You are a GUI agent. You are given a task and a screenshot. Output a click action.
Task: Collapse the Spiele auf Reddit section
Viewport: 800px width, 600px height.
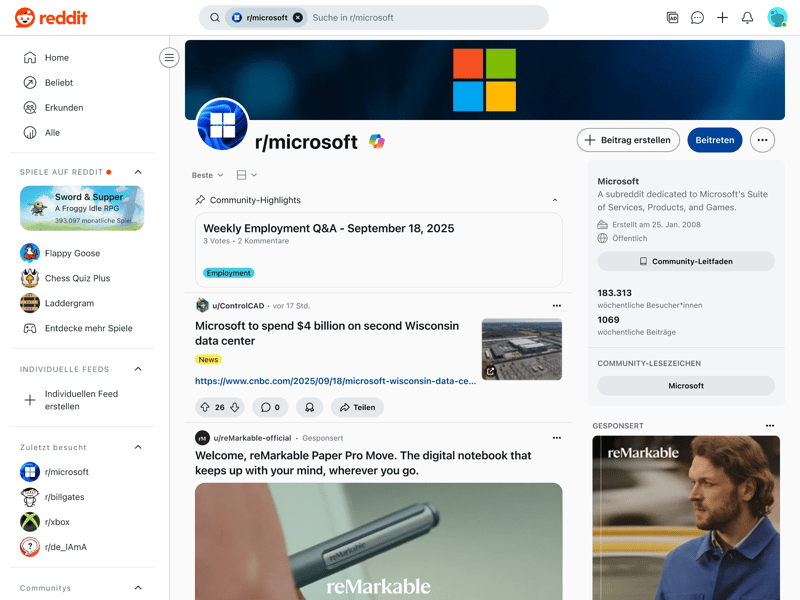[x=138, y=172]
